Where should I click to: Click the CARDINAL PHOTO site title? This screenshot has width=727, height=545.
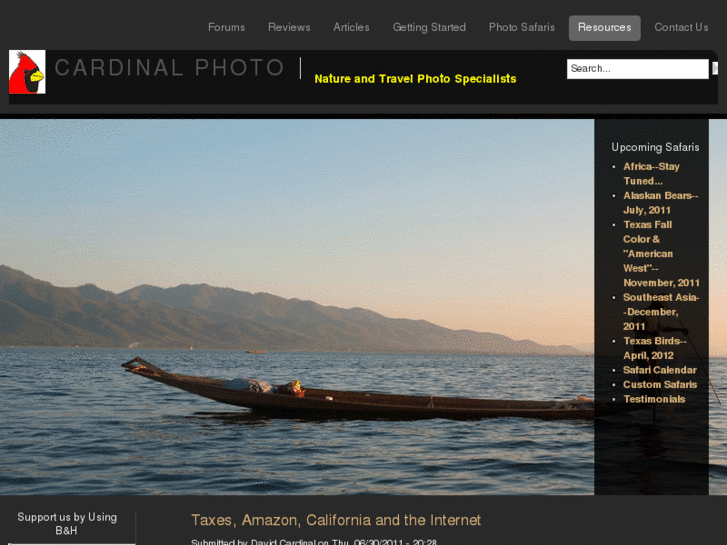(x=169, y=68)
